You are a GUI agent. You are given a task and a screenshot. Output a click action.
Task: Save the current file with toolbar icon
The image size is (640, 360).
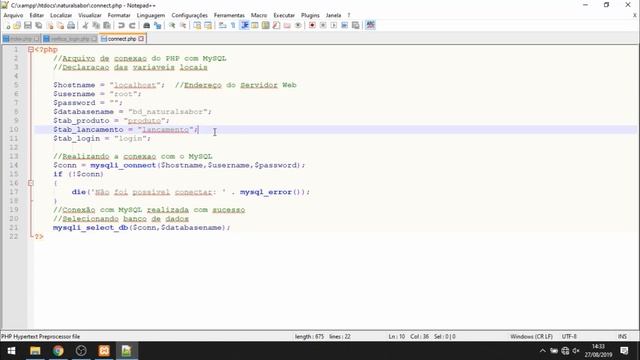[x=28, y=25]
